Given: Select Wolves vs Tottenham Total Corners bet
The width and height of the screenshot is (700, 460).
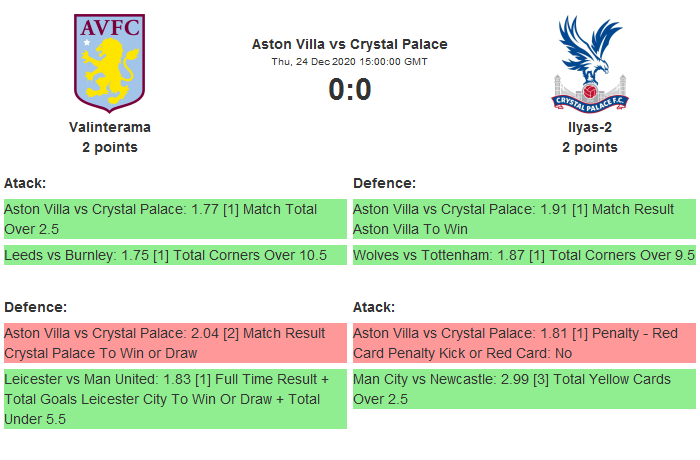Looking at the screenshot, I should (x=523, y=255).
